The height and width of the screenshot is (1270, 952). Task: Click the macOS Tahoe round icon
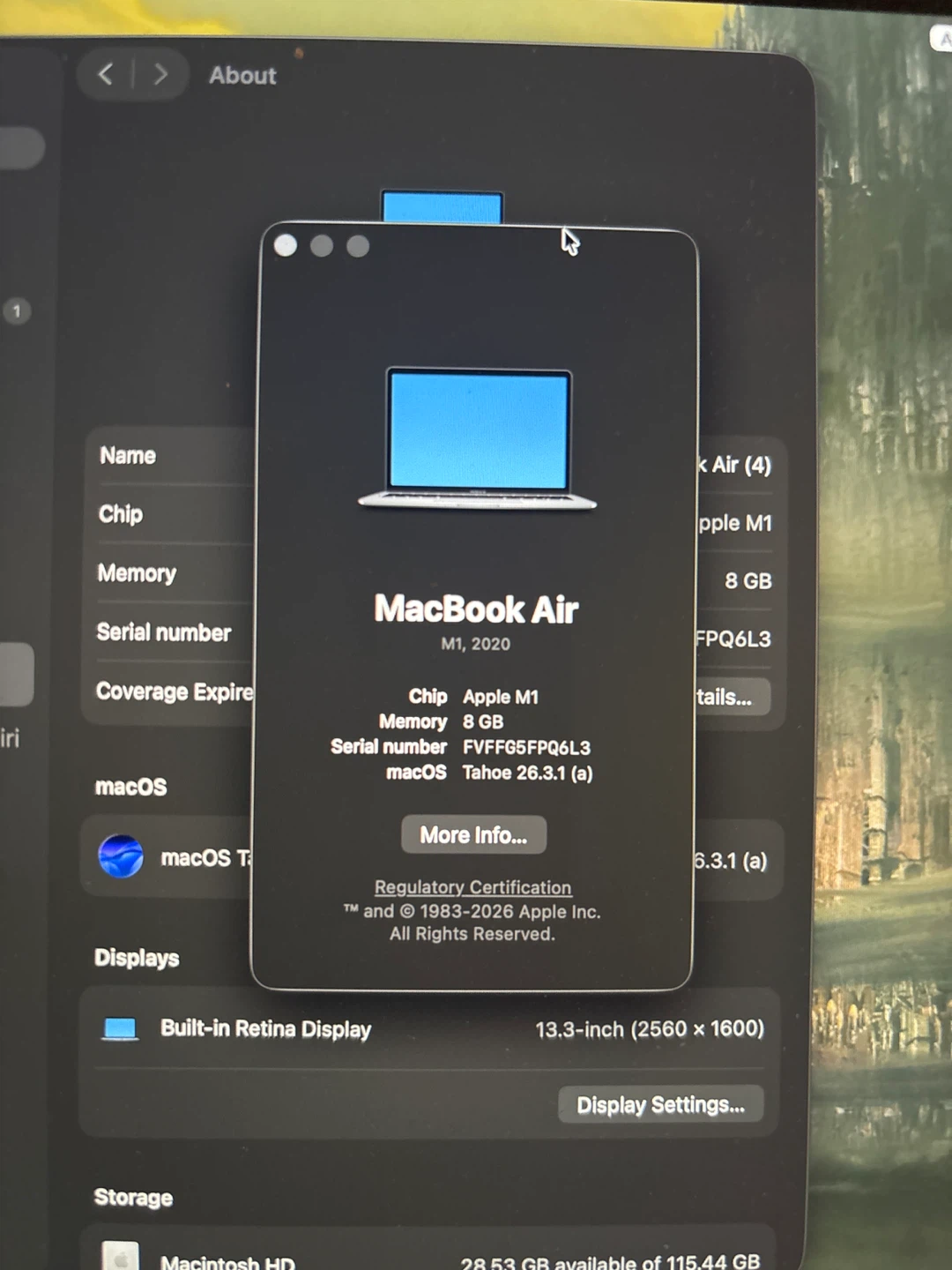point(121,856)
